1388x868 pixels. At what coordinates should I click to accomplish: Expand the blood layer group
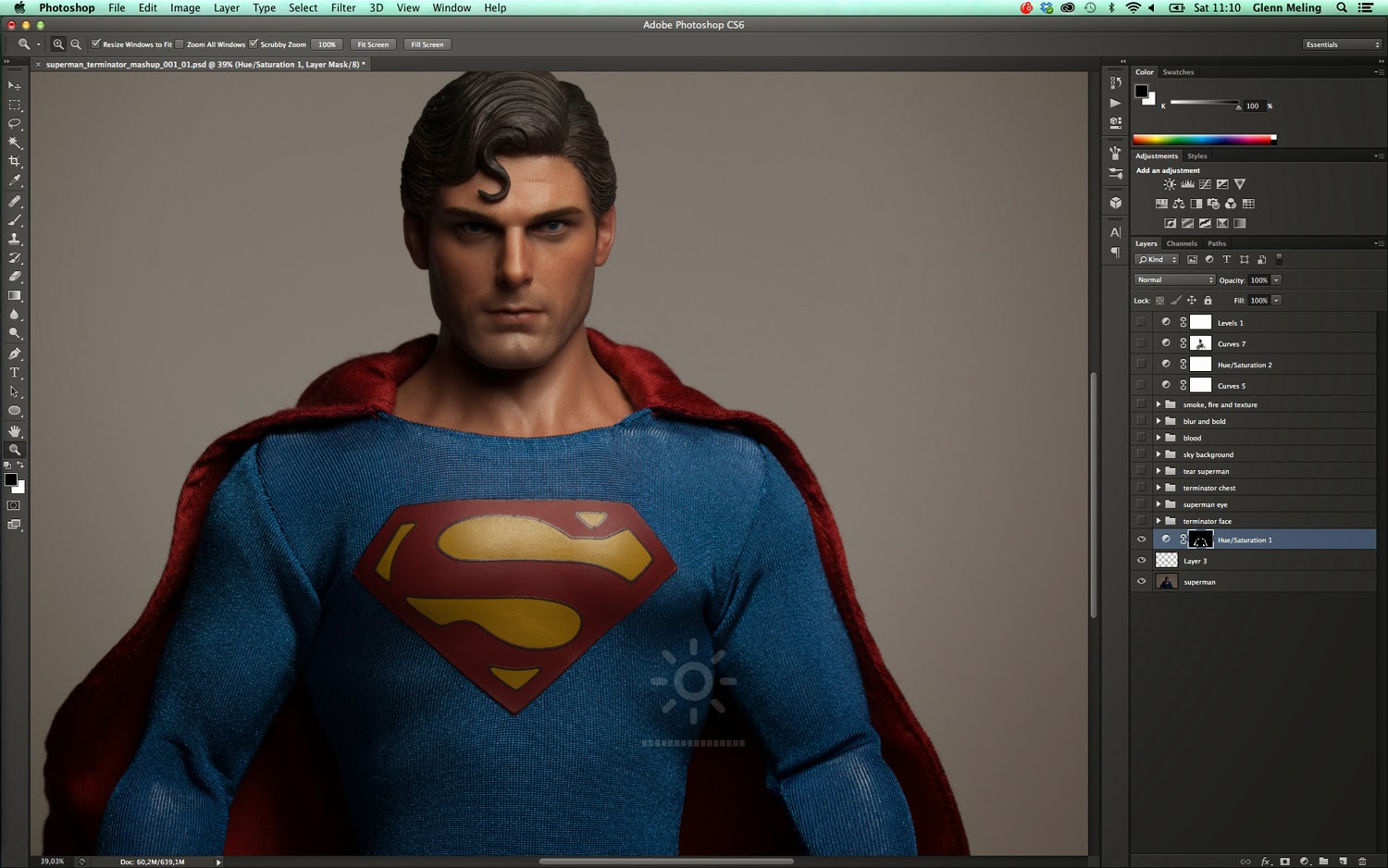coord(1158,438)
